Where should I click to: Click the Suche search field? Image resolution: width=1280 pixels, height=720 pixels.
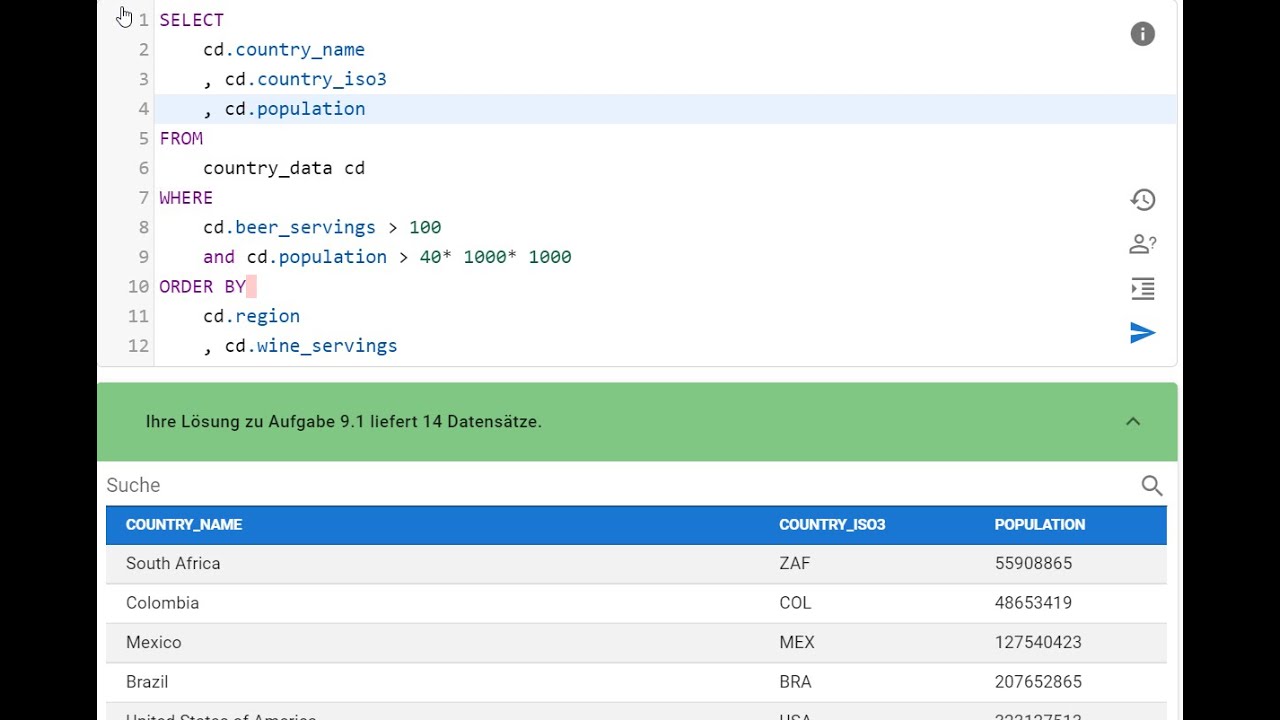point(620,485)
